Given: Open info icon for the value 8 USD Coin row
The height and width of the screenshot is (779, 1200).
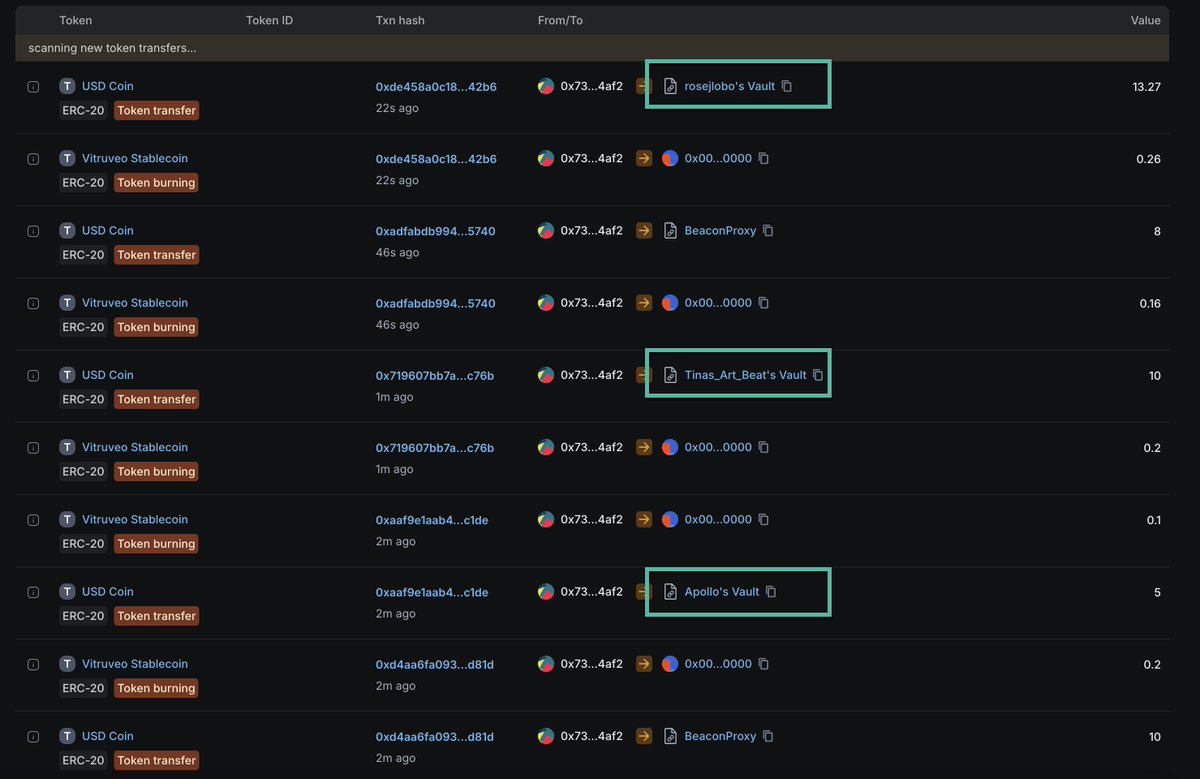Looking at the screenshot, I should (33, 231).
